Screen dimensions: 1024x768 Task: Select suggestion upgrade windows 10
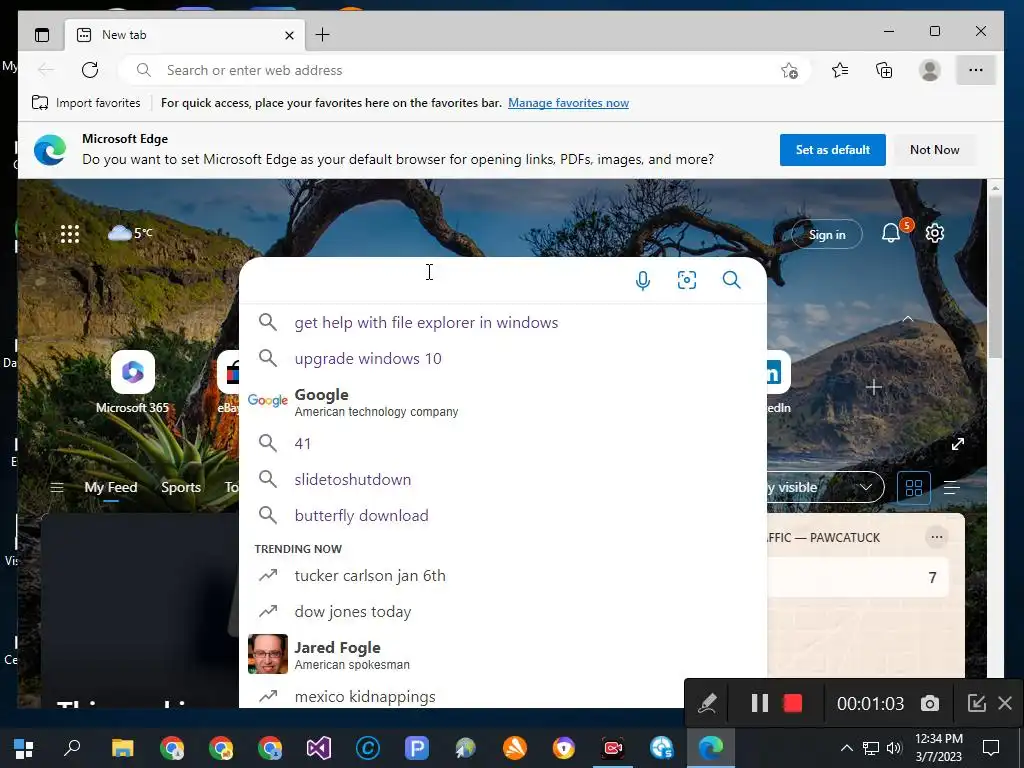503,358
